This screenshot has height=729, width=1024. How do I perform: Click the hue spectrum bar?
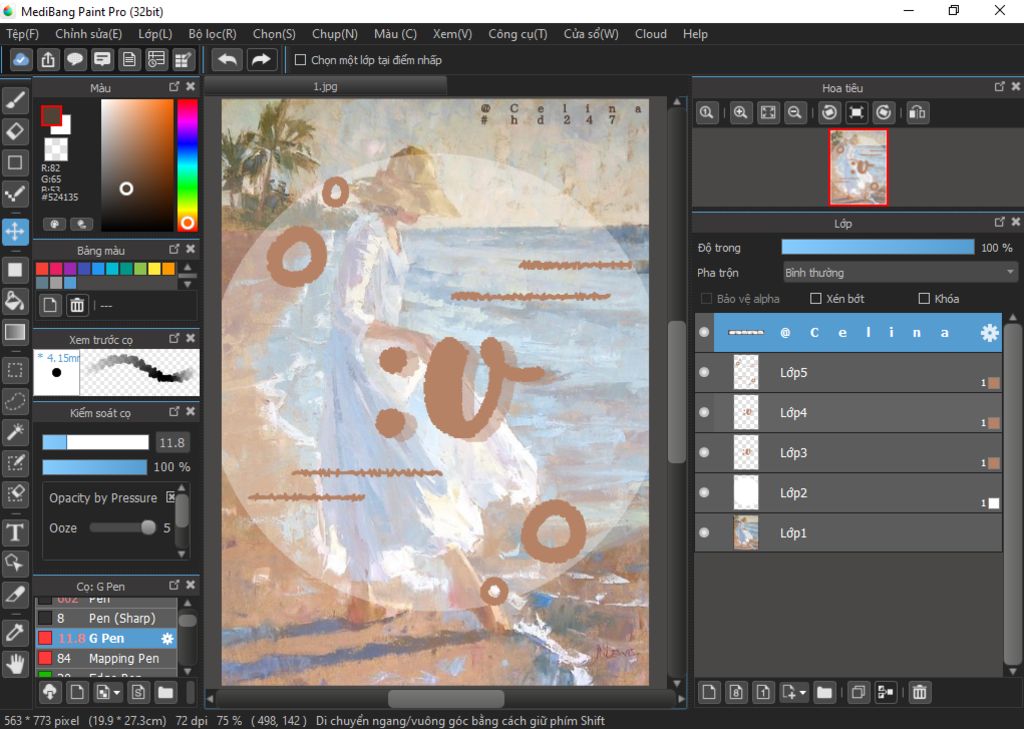tap(187, 165)
